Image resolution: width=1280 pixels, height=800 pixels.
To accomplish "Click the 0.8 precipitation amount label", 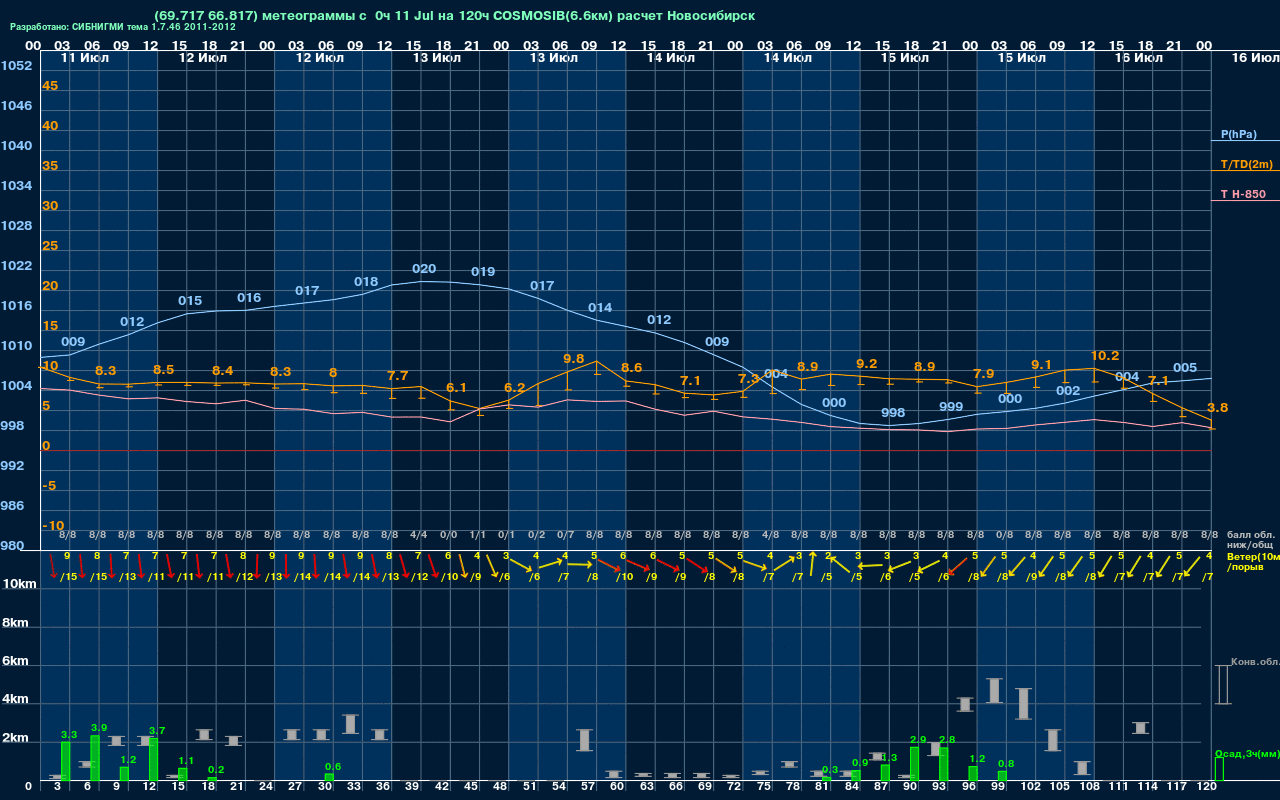I will click(1006, 764).
